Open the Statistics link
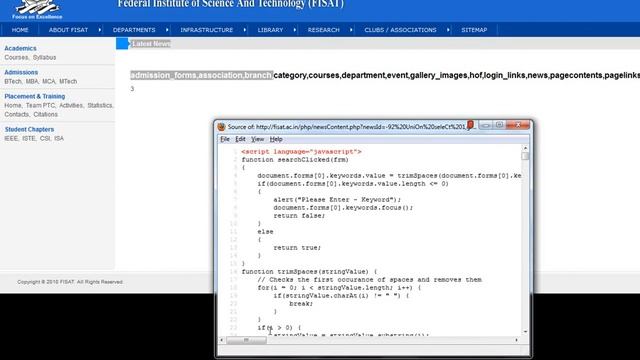Screen dimensions: 640x360 click(x=100, y=106)
